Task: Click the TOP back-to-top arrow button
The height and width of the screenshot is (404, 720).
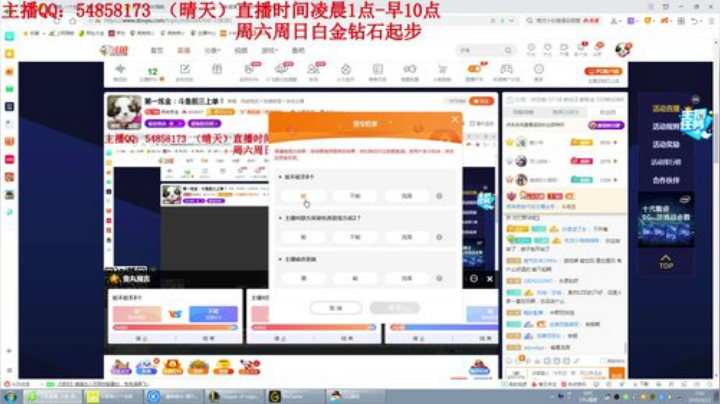Action: (666, 262)
